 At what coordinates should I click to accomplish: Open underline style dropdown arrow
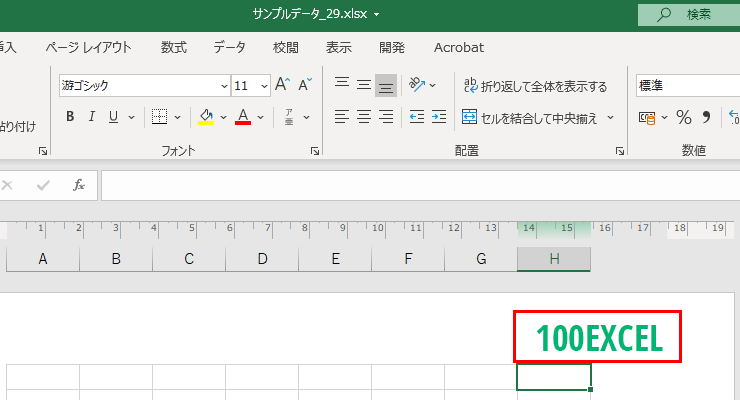131,117
